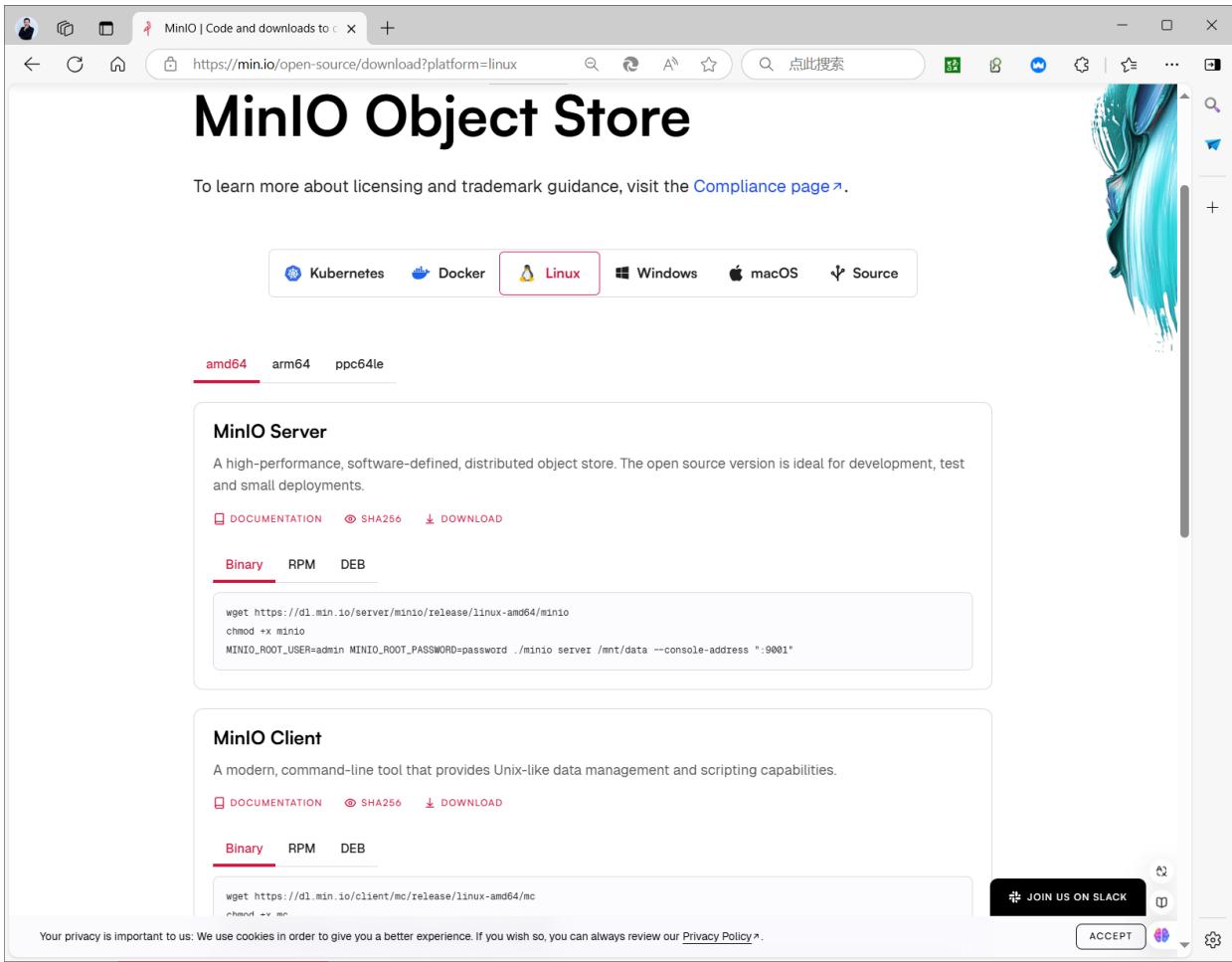Select RPM tab under MinIO Server

[301, 564]
